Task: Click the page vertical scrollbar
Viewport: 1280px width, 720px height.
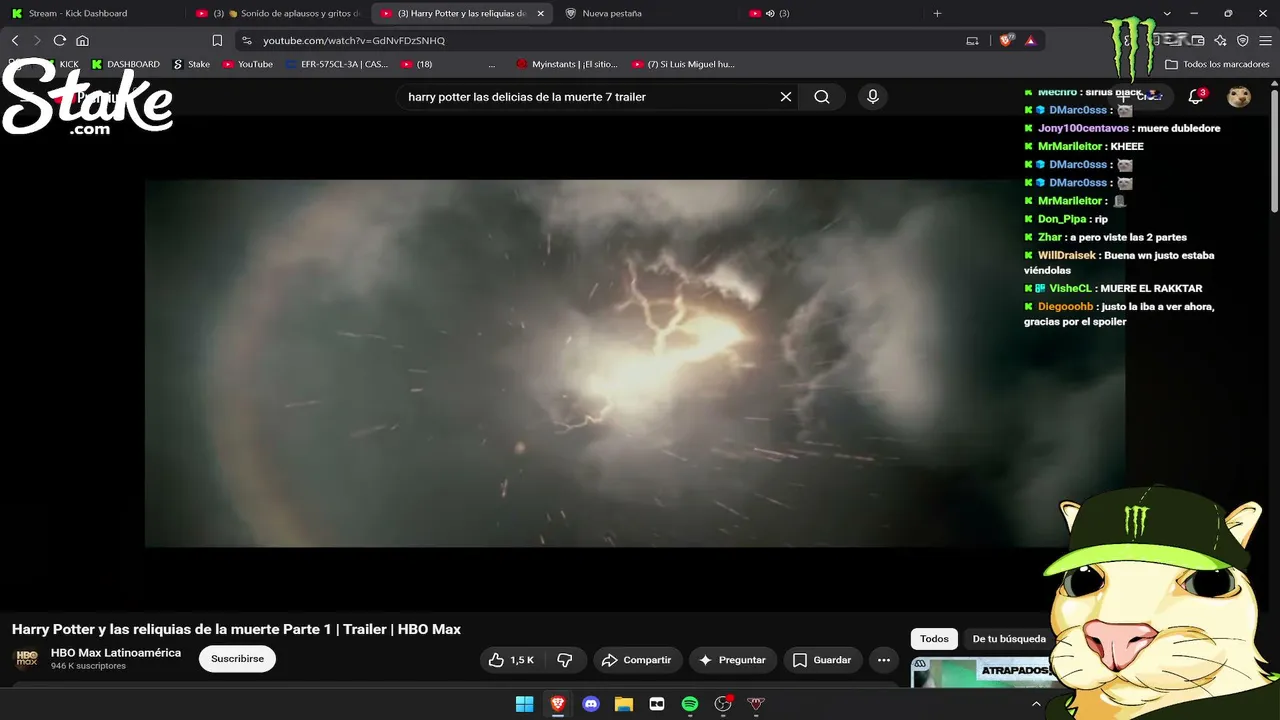Action: tap(1275, 150)
